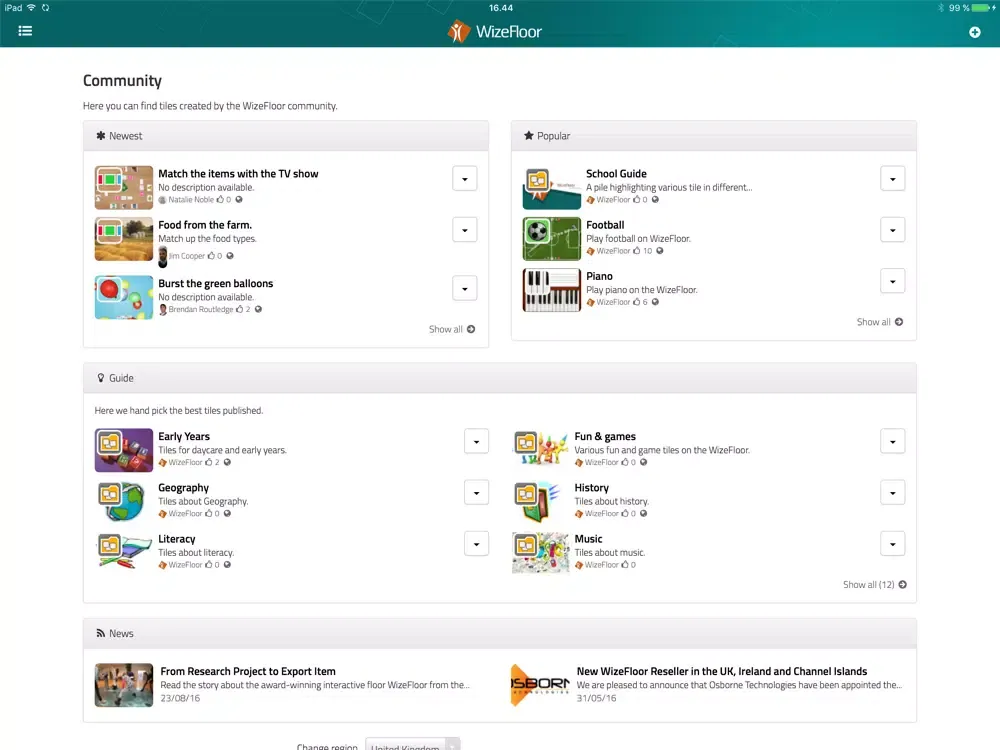Viewport: 1000px width, 750px height.
Task: Click the arrow icon after Popular Show all
Action: pos(899,322)
